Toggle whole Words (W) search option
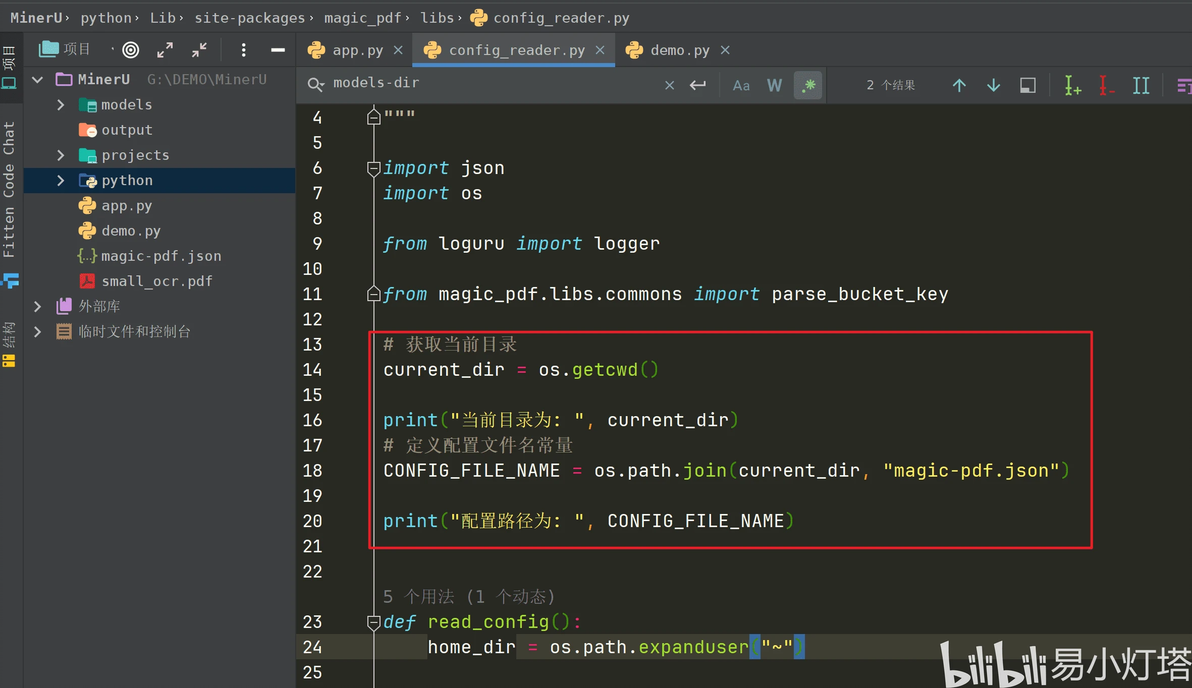The image size is (1192, 688). 774,85
